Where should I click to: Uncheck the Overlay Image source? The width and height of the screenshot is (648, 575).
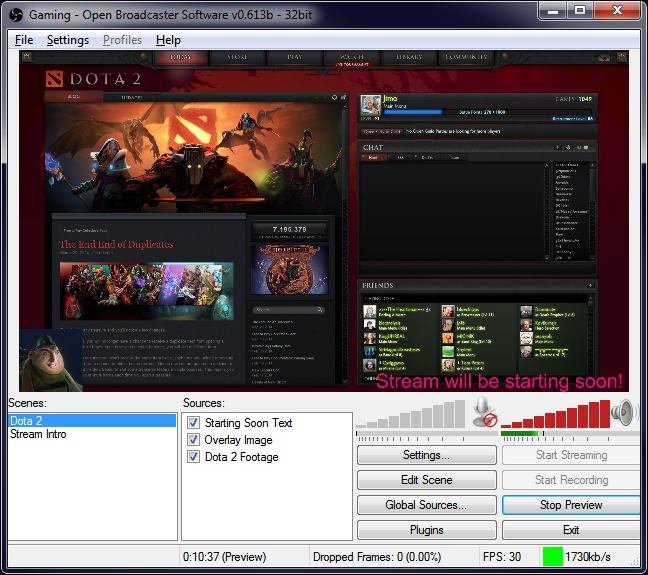[193, 439]
